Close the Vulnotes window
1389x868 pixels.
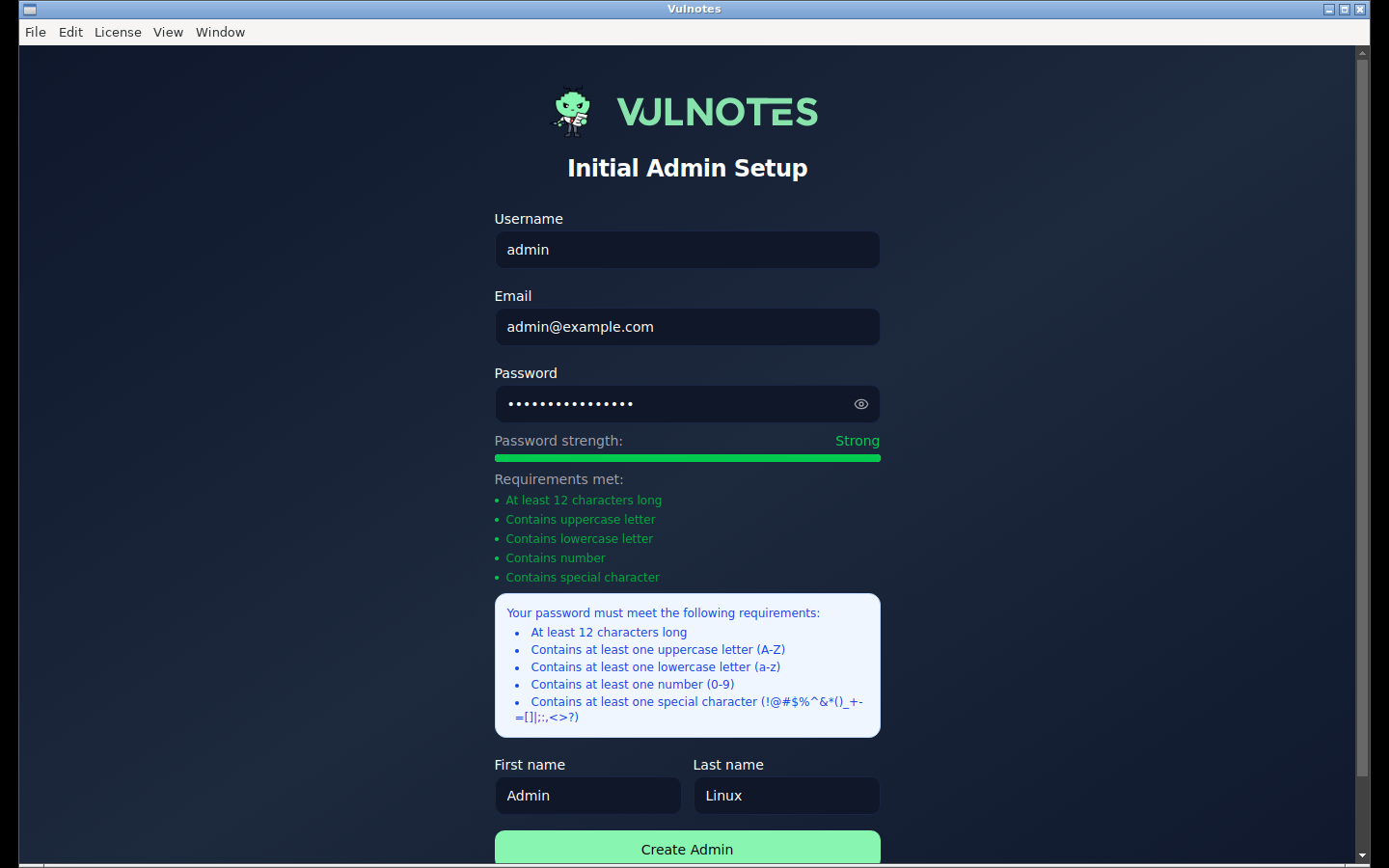coord(1360,10)
